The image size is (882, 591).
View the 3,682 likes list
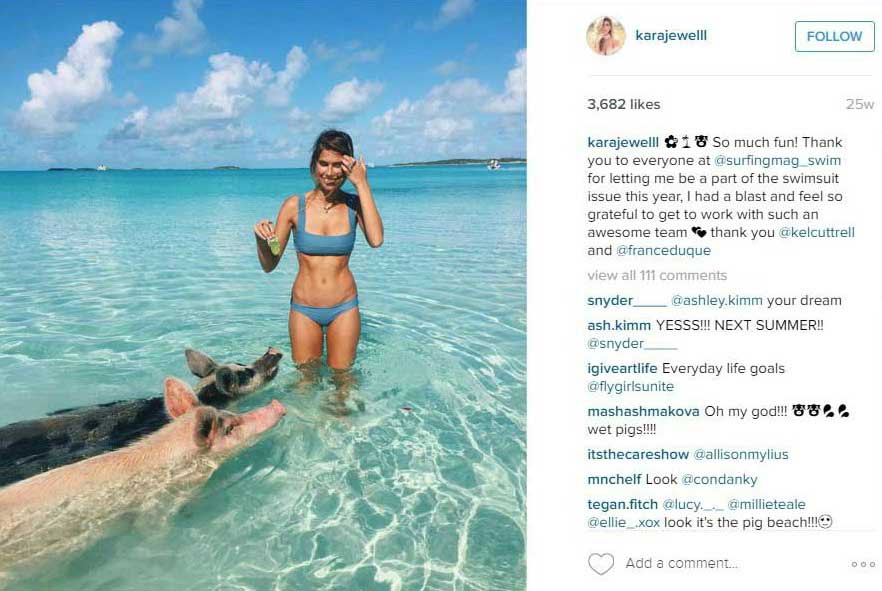[624, 105]
